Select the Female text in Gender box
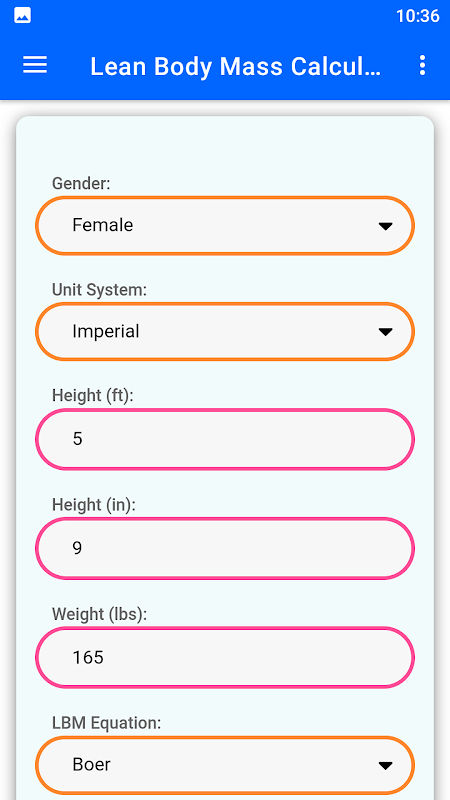This screenshot has height=800, width=450. [x=103, y=225]
